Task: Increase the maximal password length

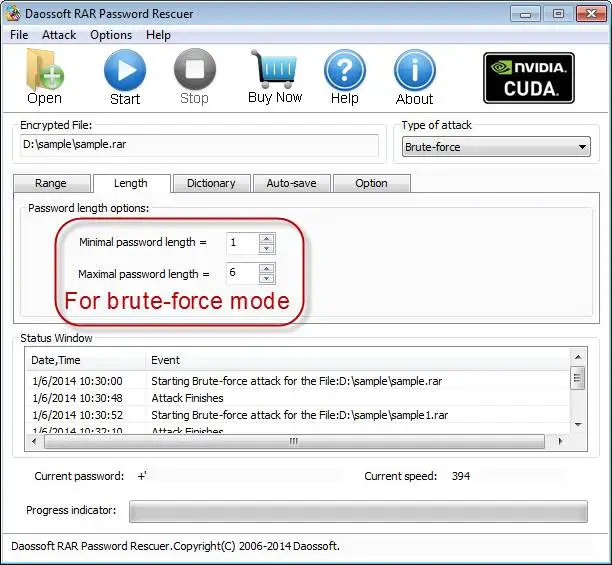Action: (267, 268)
